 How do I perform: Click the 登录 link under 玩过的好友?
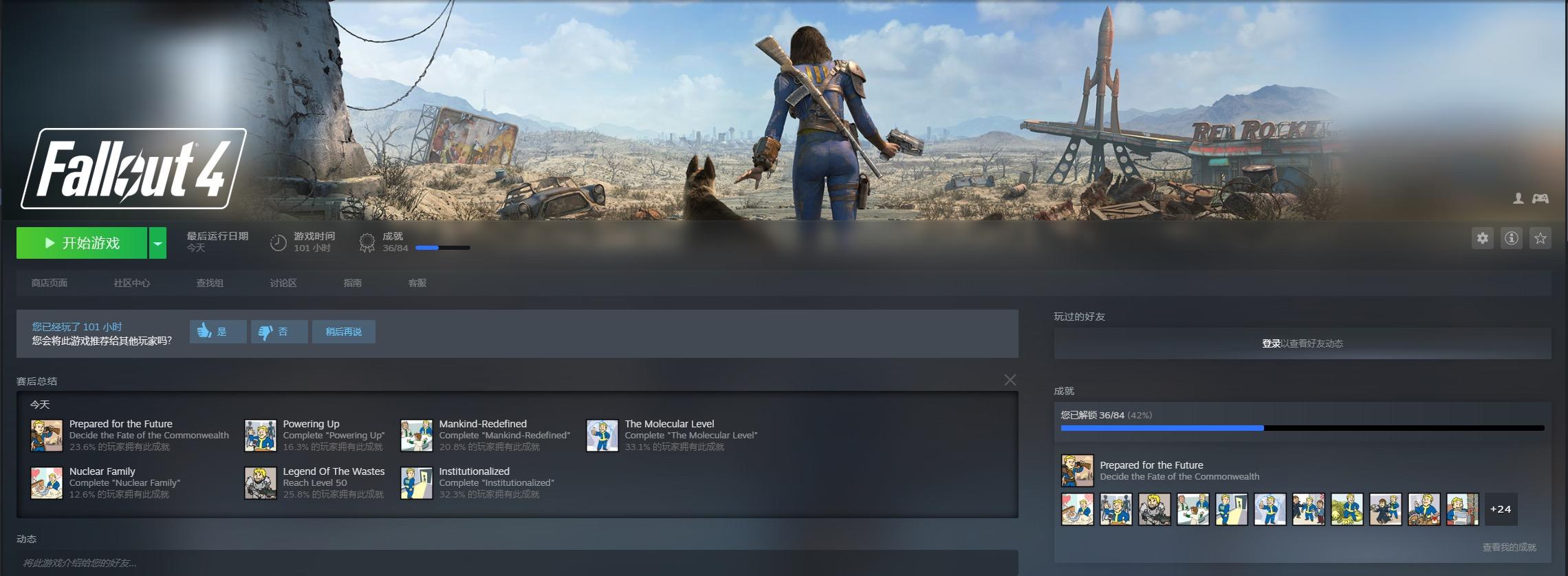(1271, 343)
